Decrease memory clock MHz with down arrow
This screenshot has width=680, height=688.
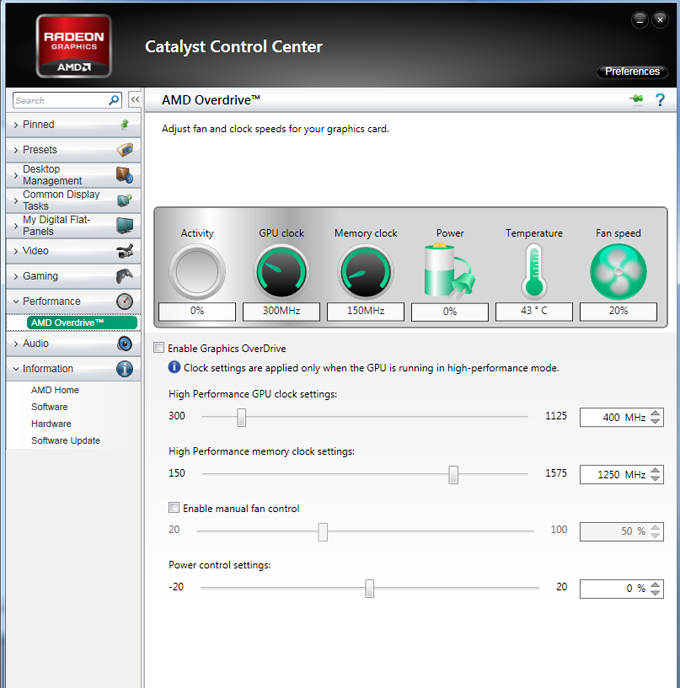pyautogui.click(x=655, y=479)
